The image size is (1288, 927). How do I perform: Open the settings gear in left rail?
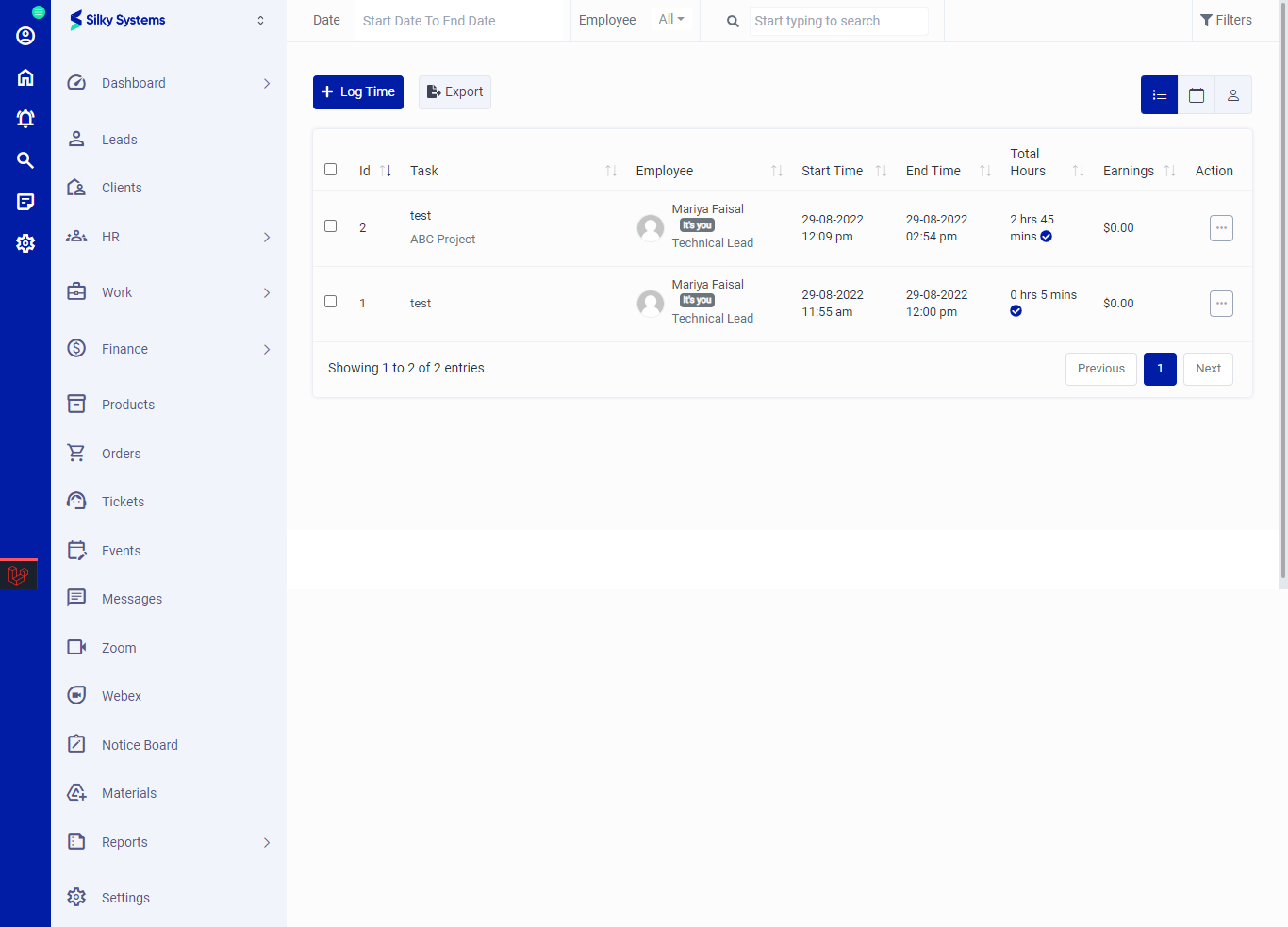(x=25, y=243)
